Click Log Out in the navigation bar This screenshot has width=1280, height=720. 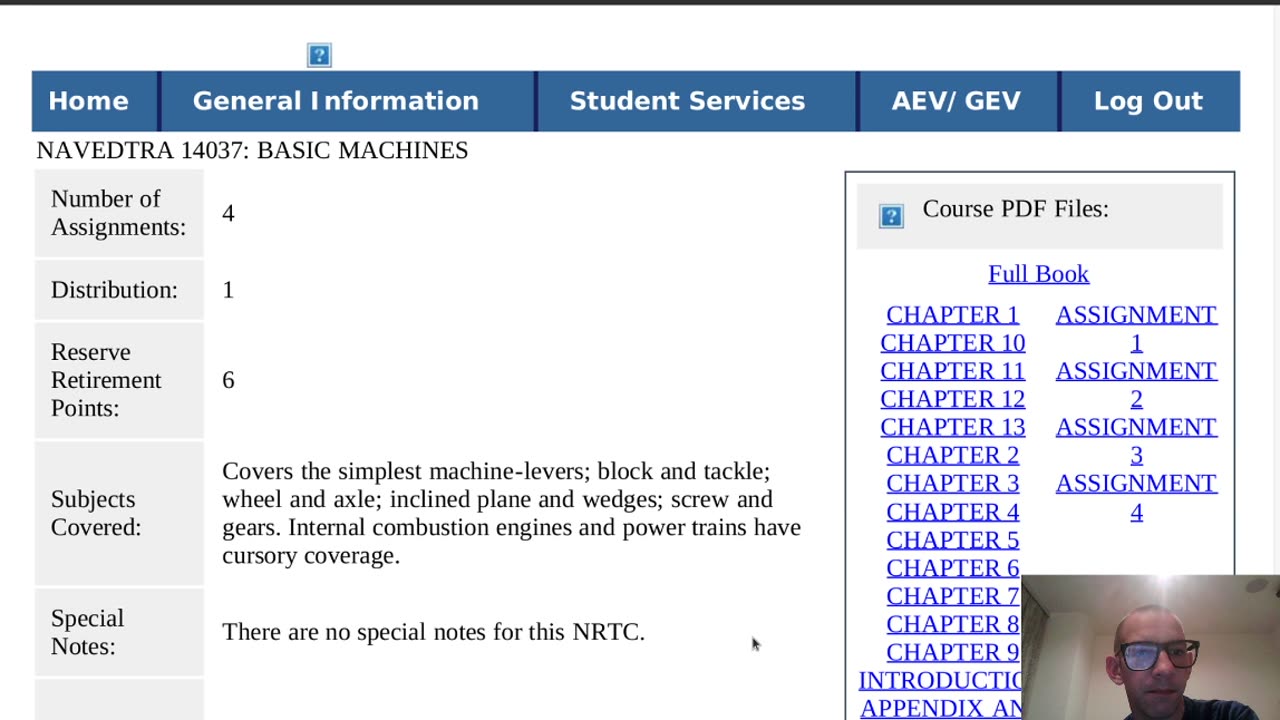tap(1148, 101)
